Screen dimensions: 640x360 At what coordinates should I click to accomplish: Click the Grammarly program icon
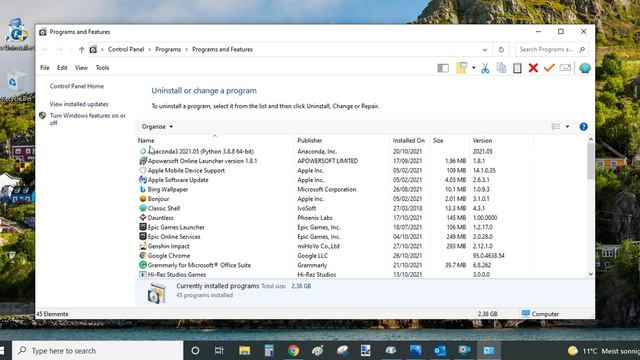point(143,265)
